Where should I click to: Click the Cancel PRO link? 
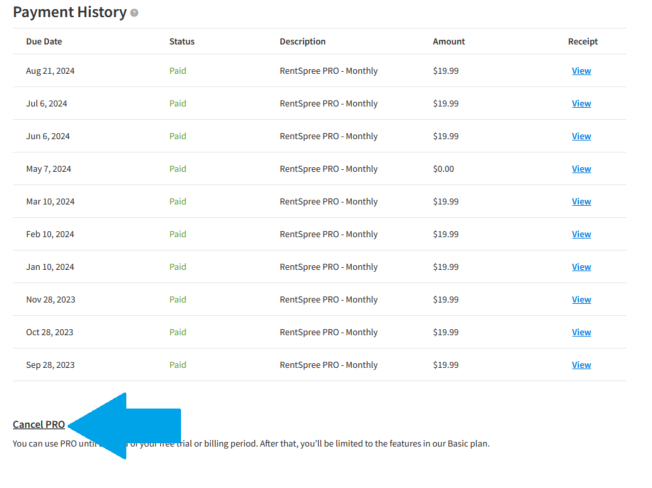click(x=39, y=424)
